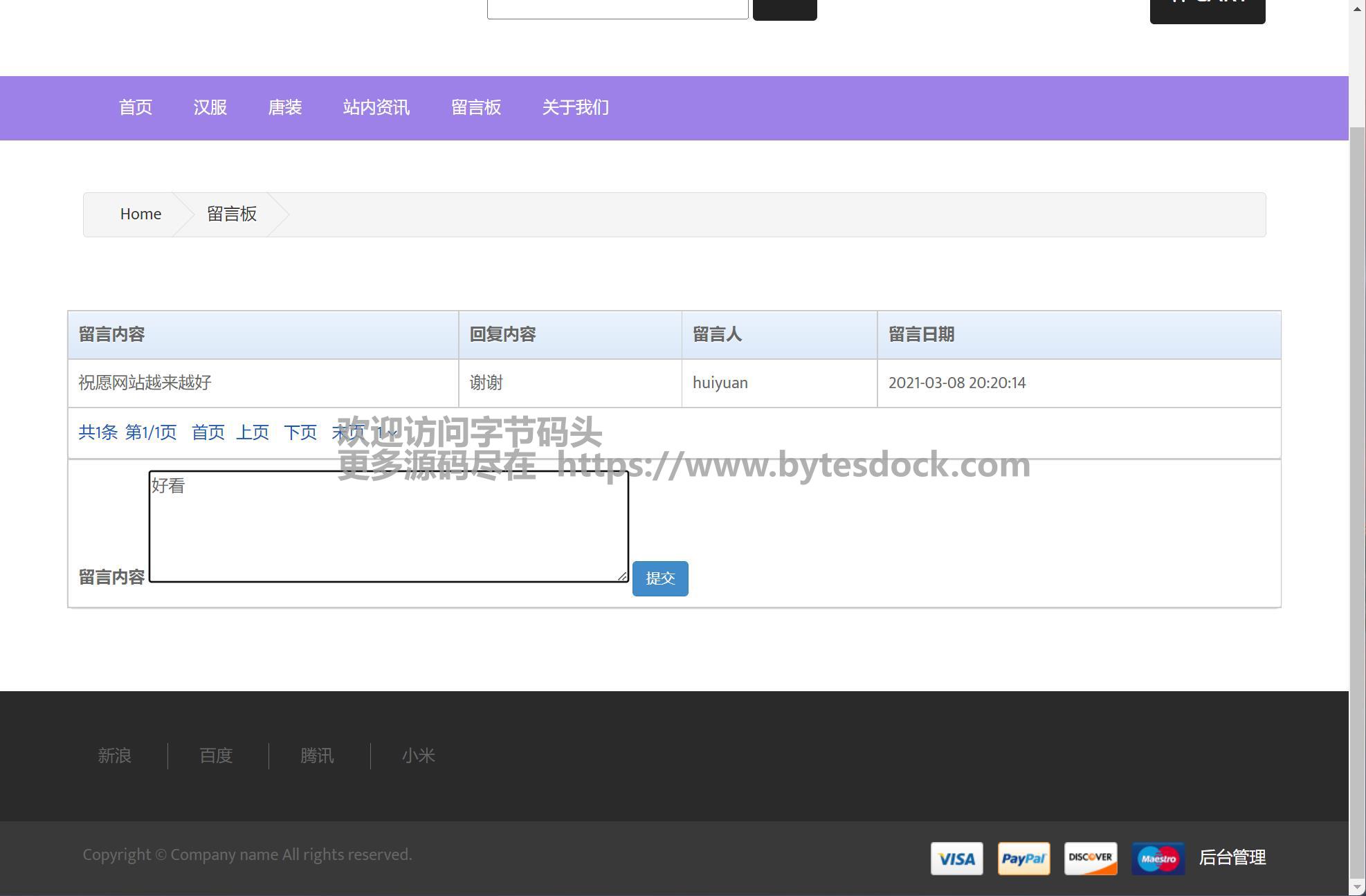Viewport: 1366px width, 896px height.
Task: Click 腾讯 footer link
Action: pyautogui.click(x=317, y=756)
